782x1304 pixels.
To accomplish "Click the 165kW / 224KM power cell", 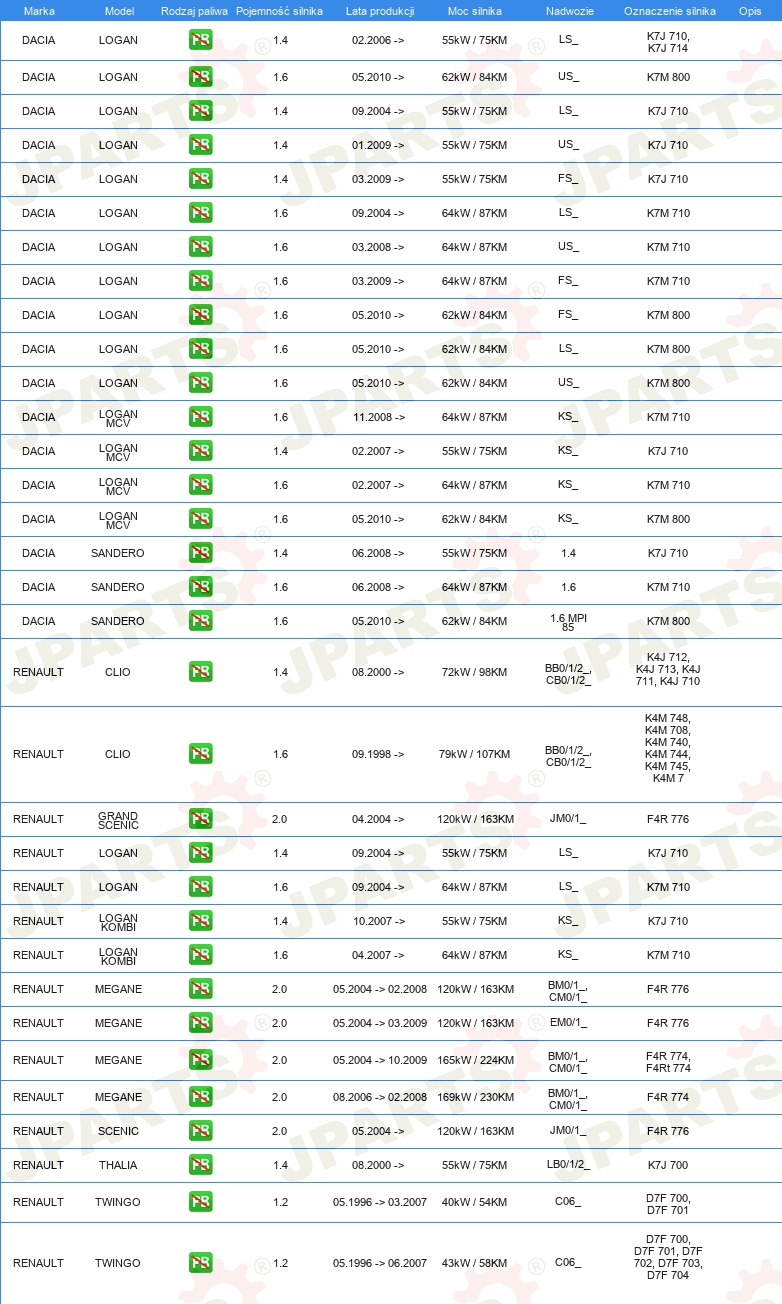I will click(x=475, y=1060).
